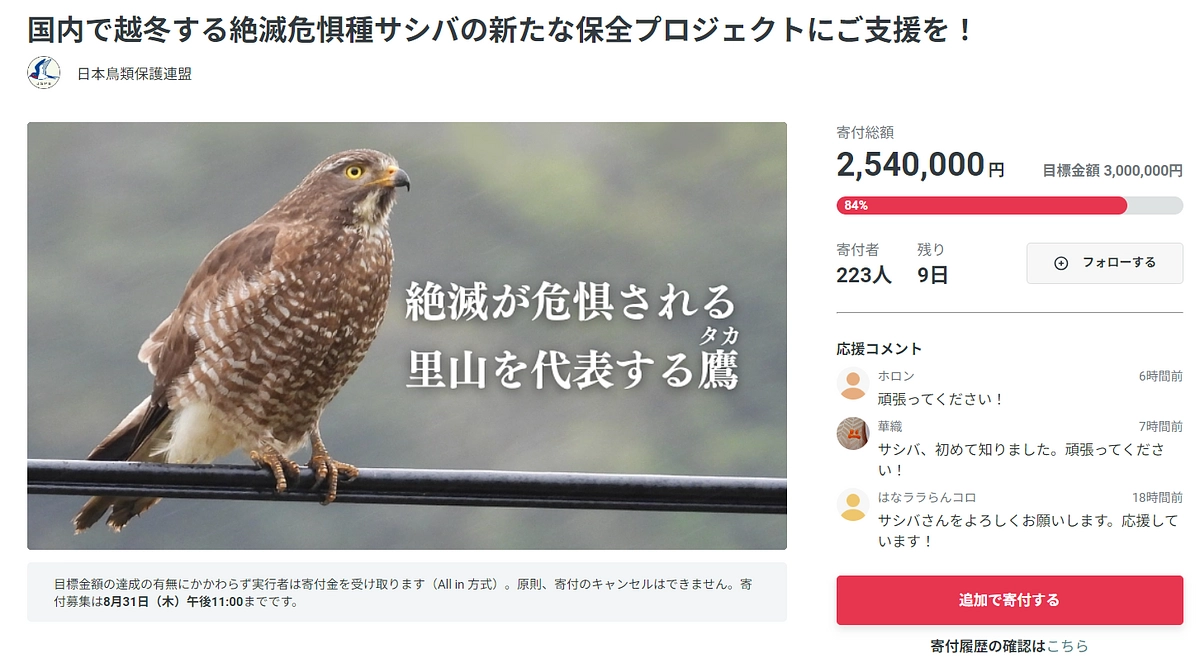The width and height of the screenshot is (1200, 667).
Task: Click はなラララらんコロ's avatar icon
Action: point(851,505)
